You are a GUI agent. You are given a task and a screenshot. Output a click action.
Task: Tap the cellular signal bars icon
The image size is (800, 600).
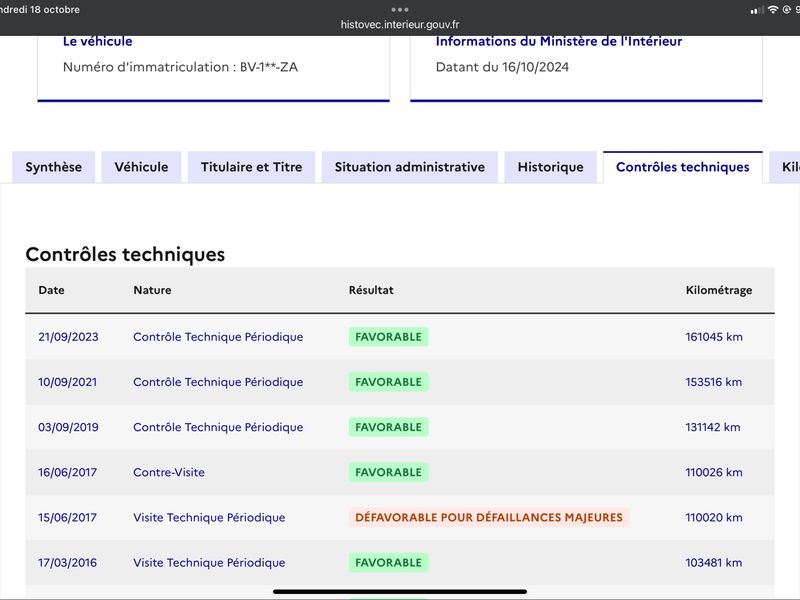[x=757, y=10]
